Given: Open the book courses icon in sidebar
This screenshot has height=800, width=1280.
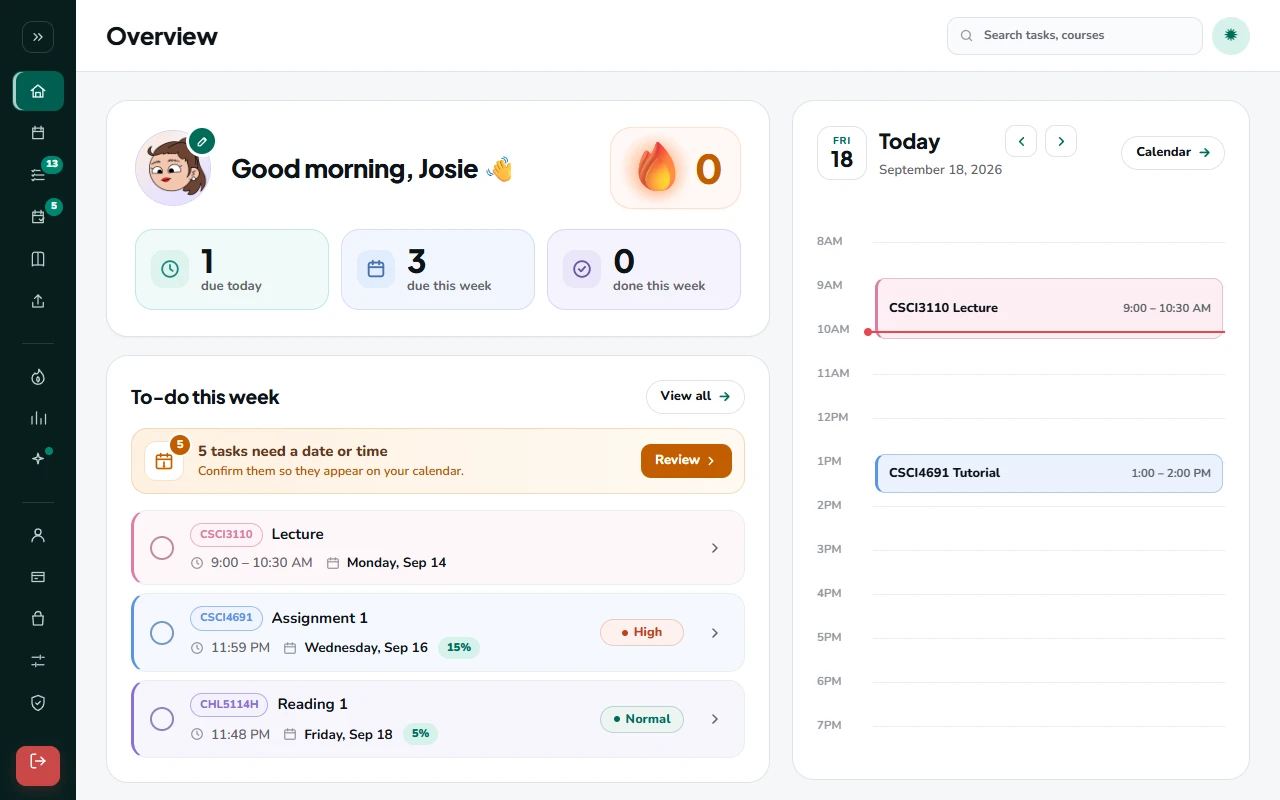Looking at the screenshot, I should [x=38, y=259].
